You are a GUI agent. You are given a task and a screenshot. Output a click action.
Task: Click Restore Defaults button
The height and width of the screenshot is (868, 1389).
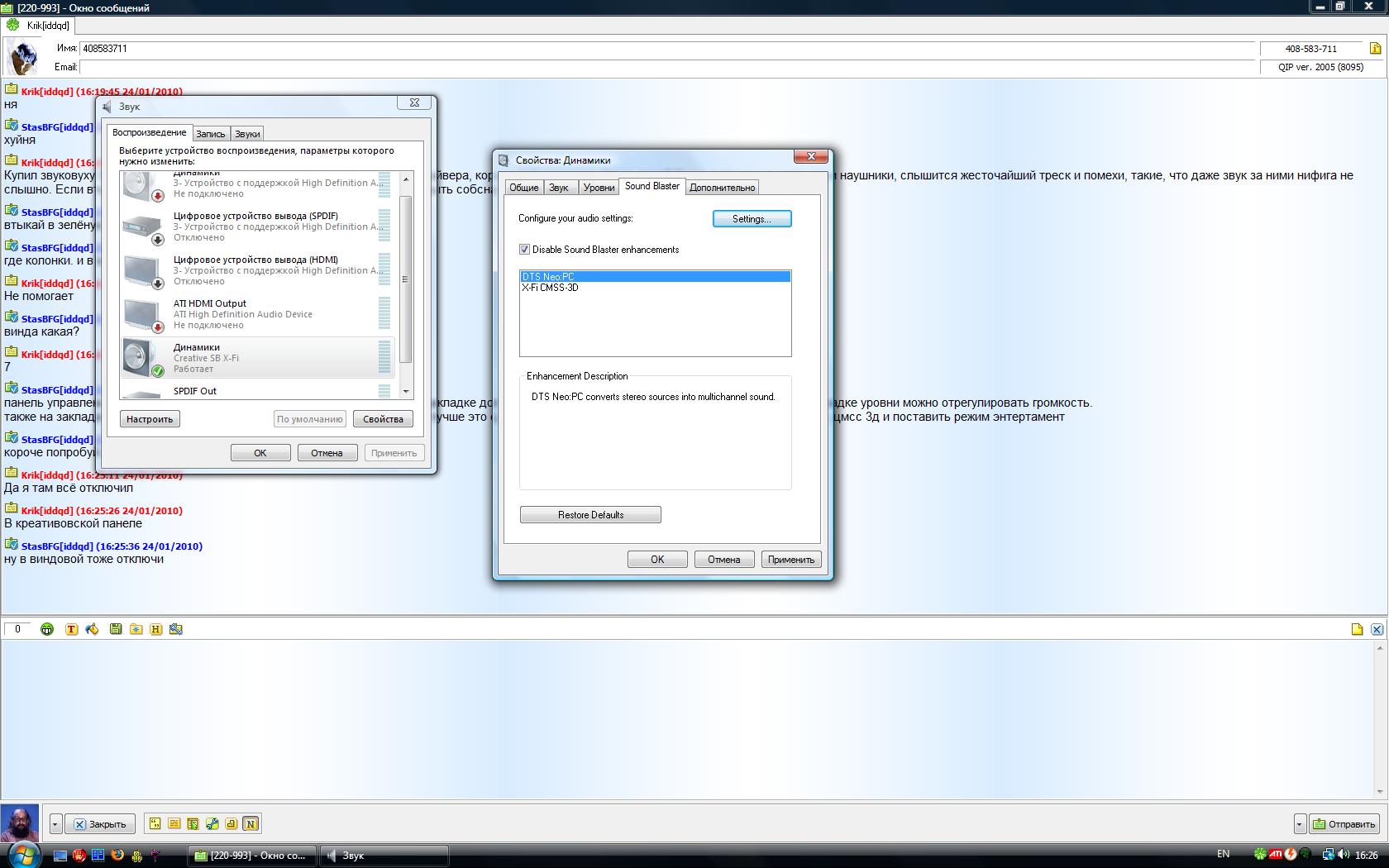coord(590,515)
